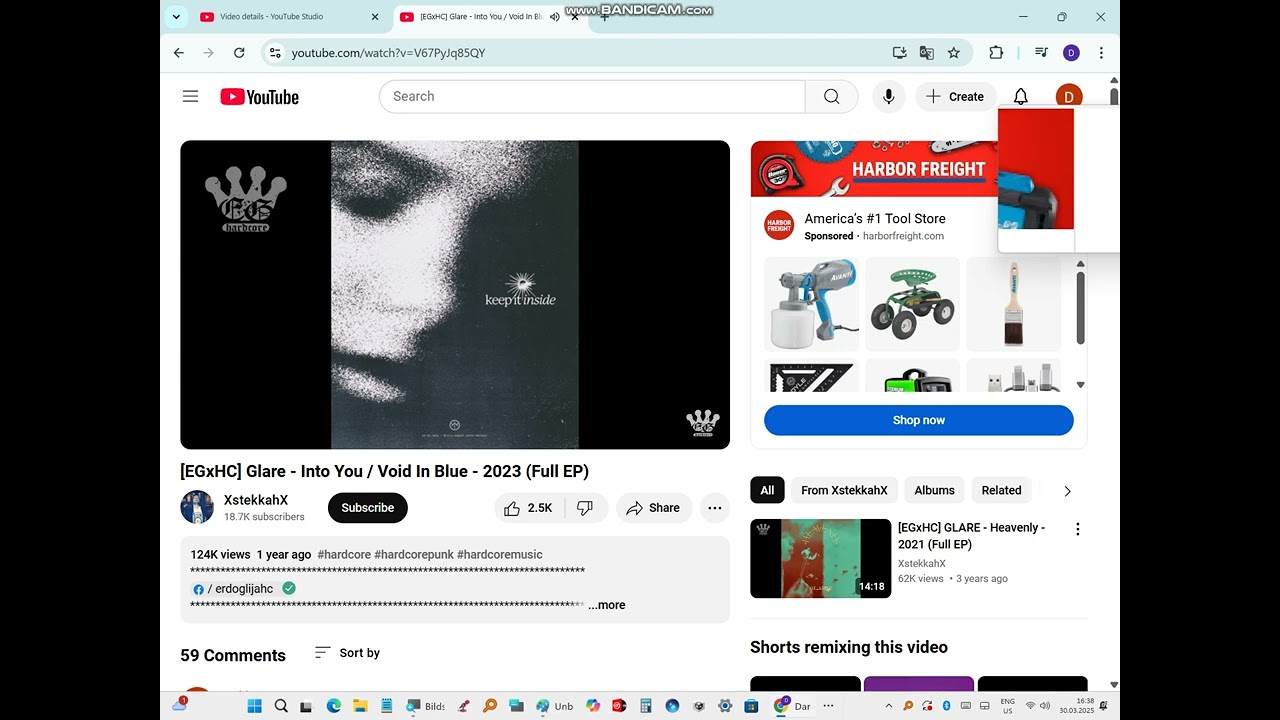Go to the YouTube home logo
The width and height of the screenshot is (1280, 720).
click(x=259, y=97)
